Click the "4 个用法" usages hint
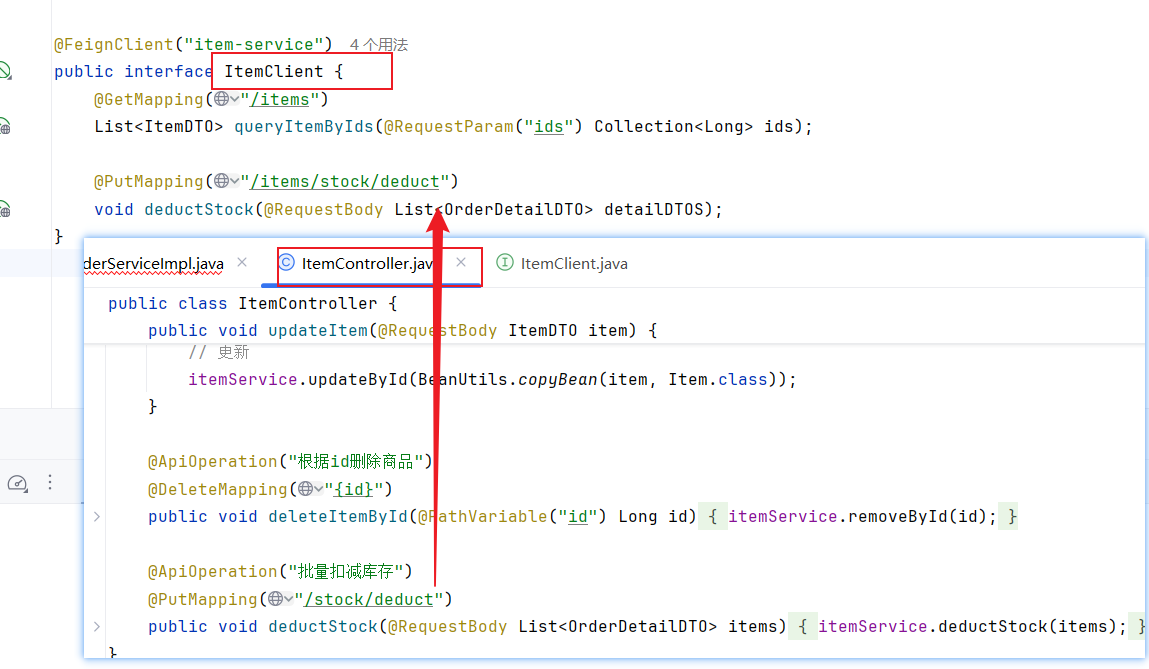Image resolution: width=1149 pixels, height=669 pixels. point(378,45)
